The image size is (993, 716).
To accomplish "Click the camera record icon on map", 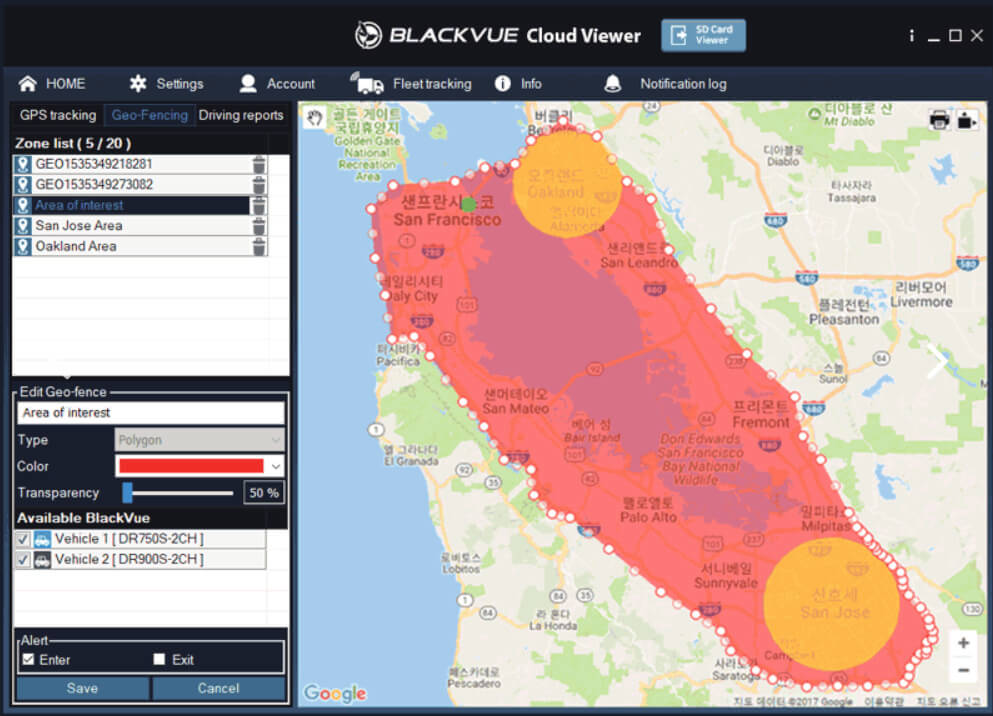I will (966, 120).
